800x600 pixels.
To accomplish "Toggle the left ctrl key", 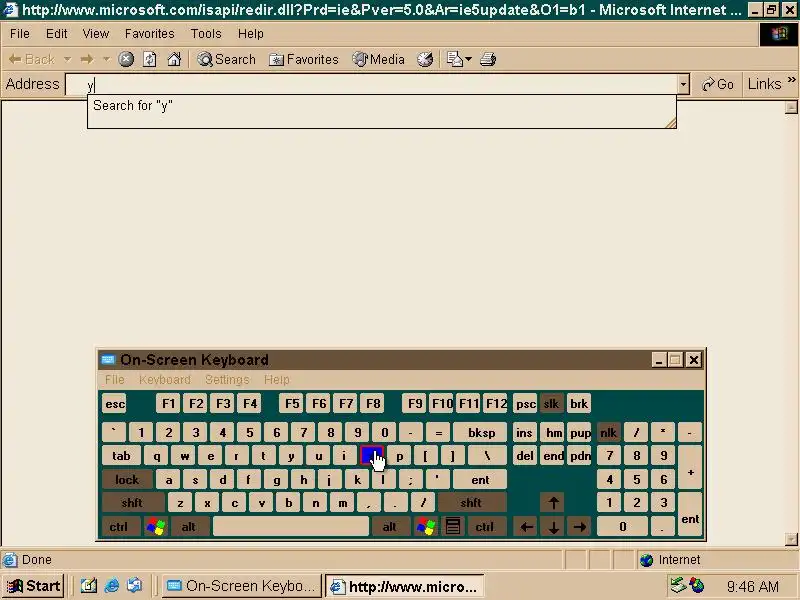I will point(119,527).
